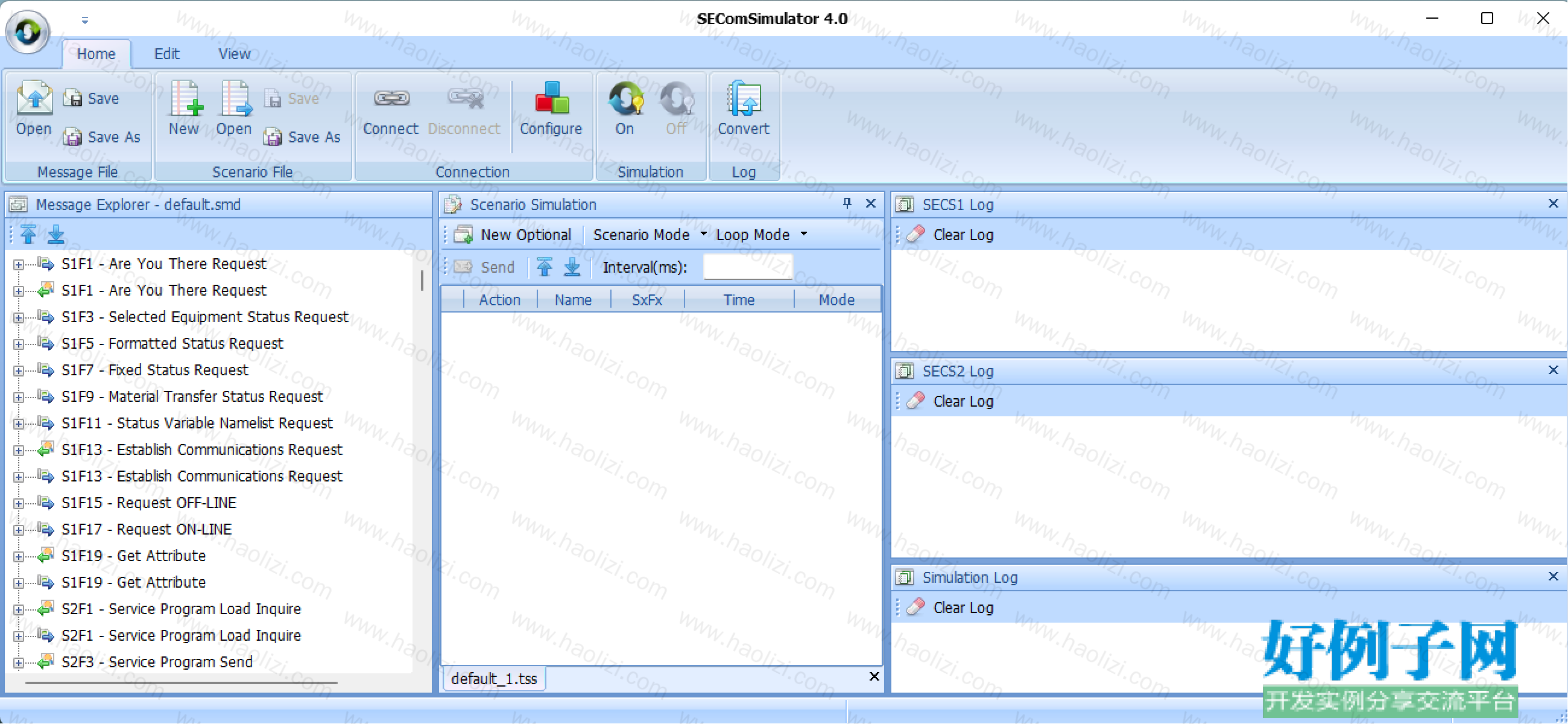Image resolution: width=1568 pixels, height=724 pixels.
Task: Click the Action column header
Action: tap(500, 300)
